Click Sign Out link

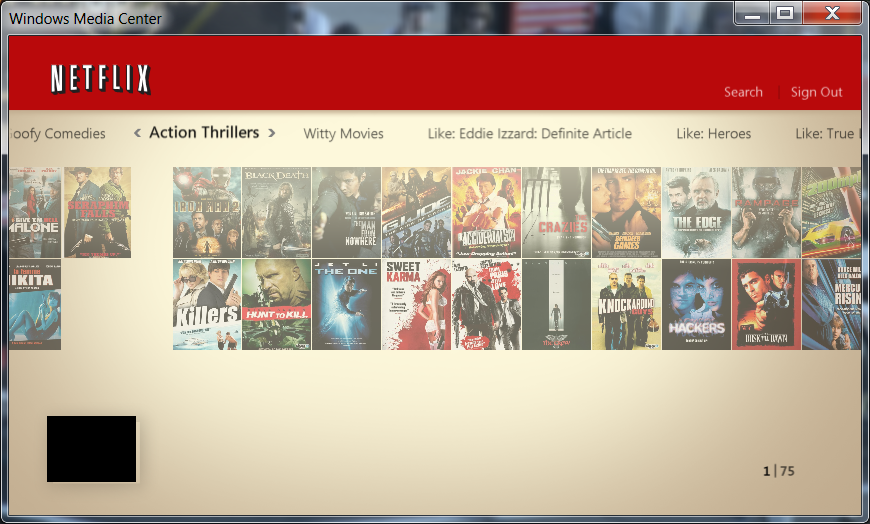[817, 92]
